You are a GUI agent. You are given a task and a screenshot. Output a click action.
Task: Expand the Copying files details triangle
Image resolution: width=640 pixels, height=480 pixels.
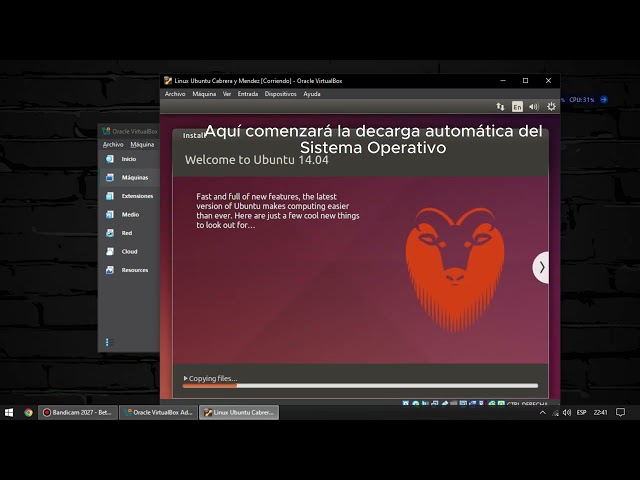[x=186, y=378]
